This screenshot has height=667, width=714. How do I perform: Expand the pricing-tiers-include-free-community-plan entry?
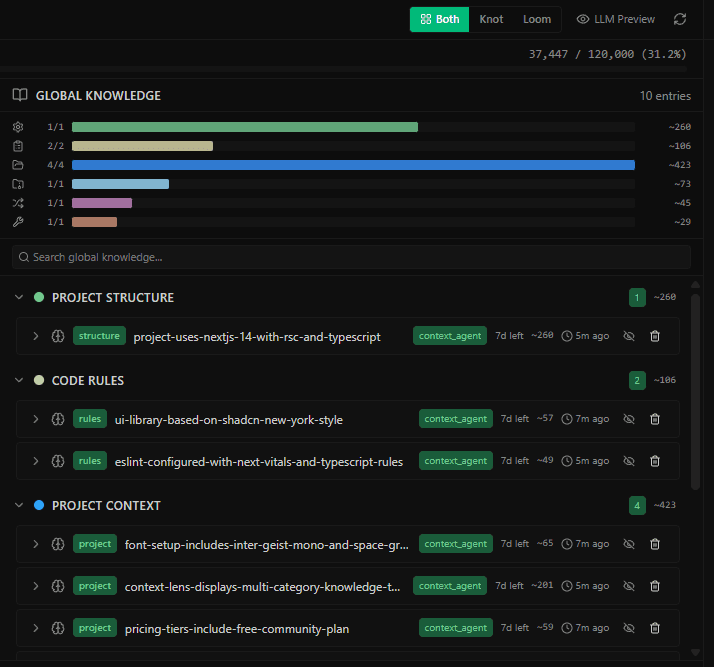point(36,628)
